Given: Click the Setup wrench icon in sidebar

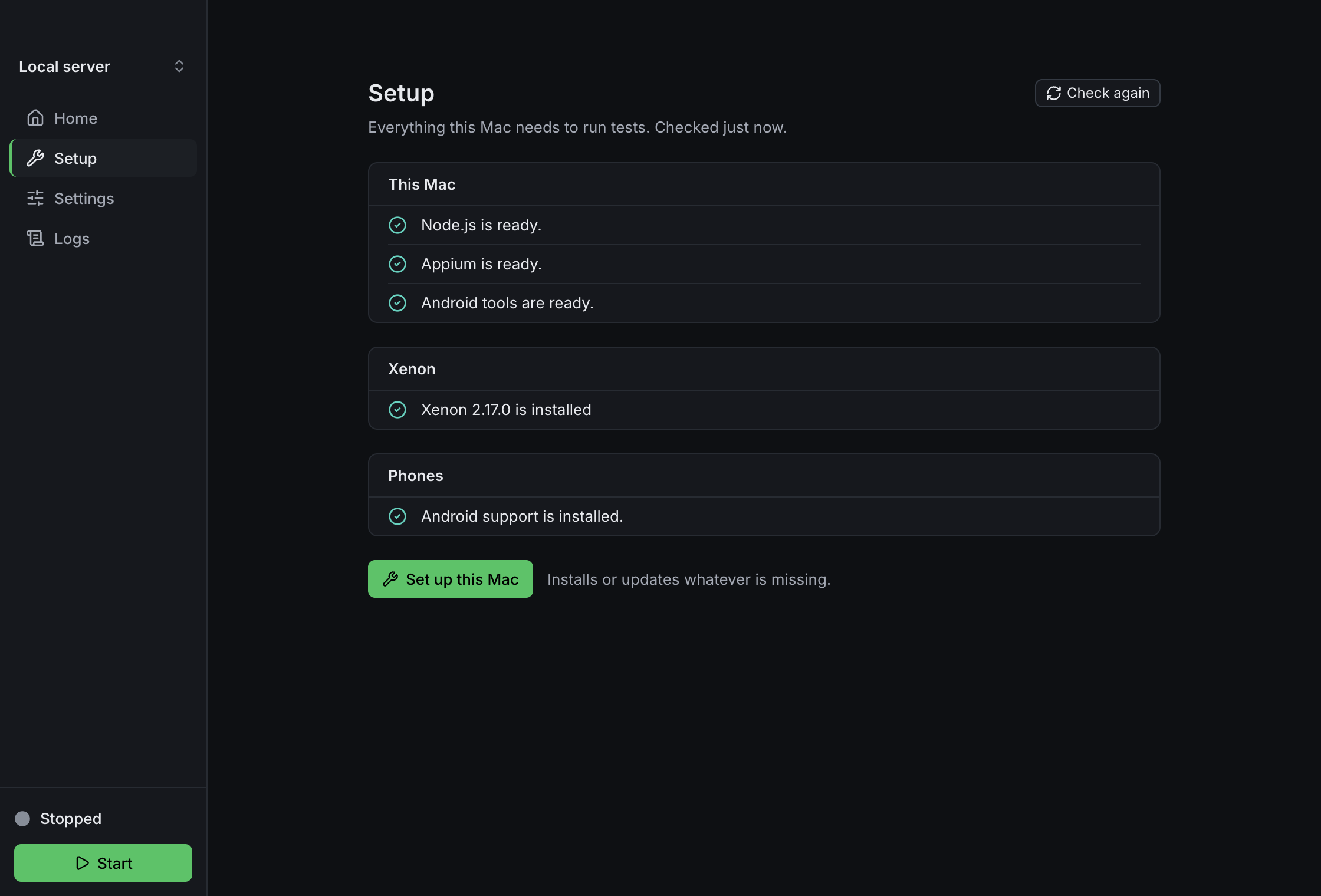Looking at the screenshot, I should [35, 158].
